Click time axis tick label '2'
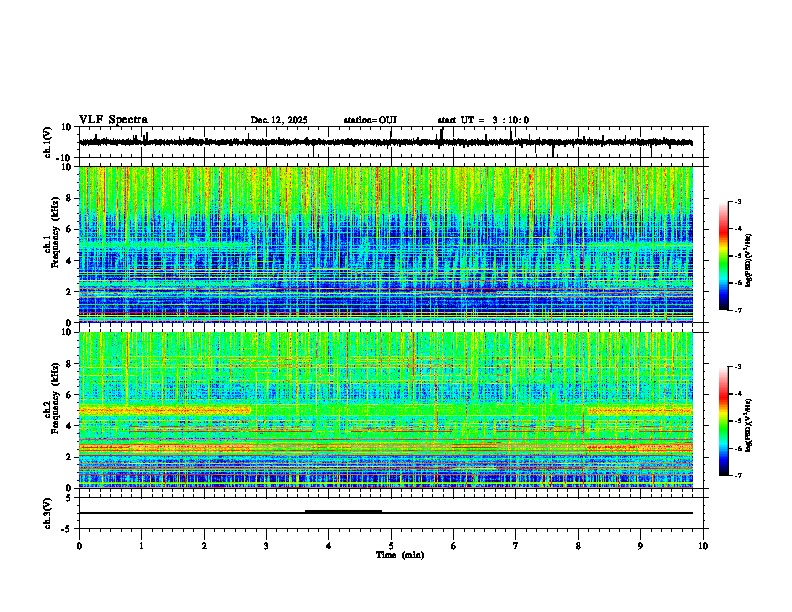 (x=204, y=546)
